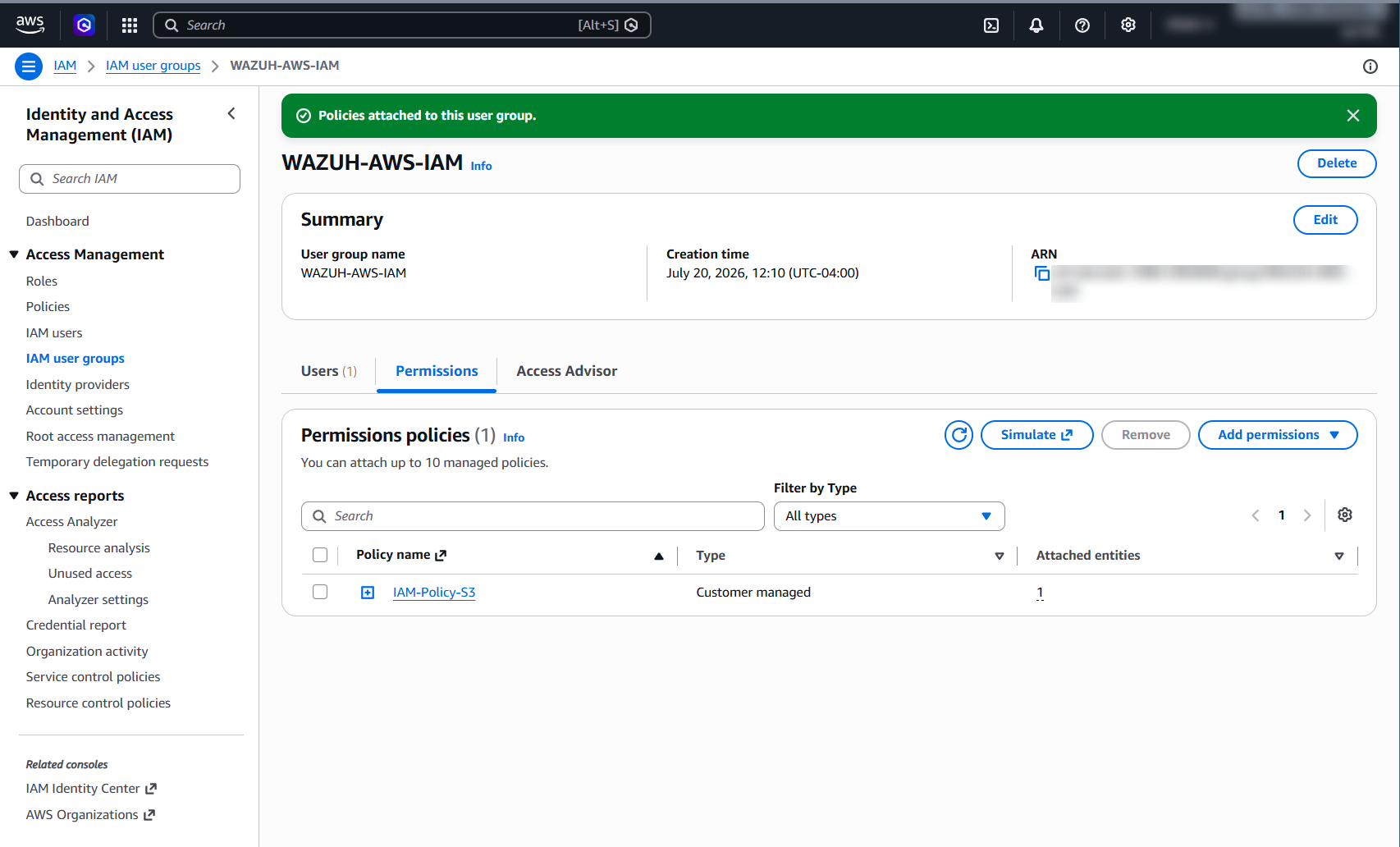
Task: Open the Add permissions dropdown
Action: [1278, 435]
